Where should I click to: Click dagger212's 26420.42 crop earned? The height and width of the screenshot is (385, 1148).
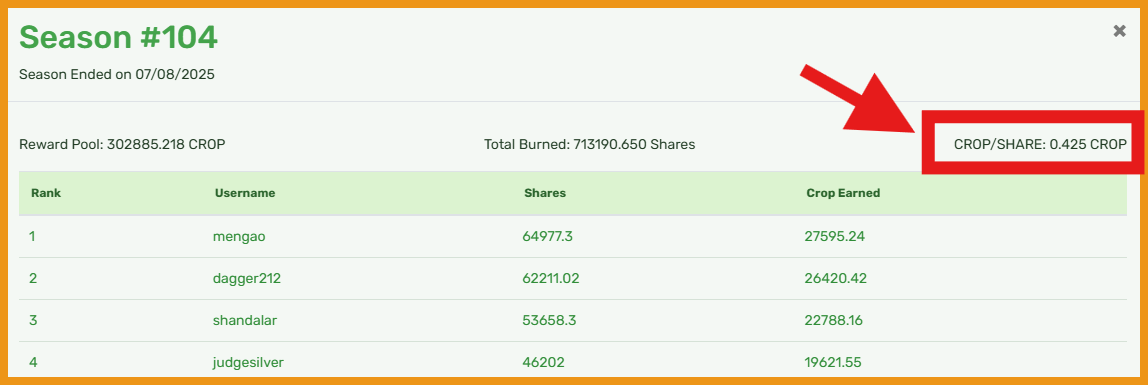click(x=835, y=279)
